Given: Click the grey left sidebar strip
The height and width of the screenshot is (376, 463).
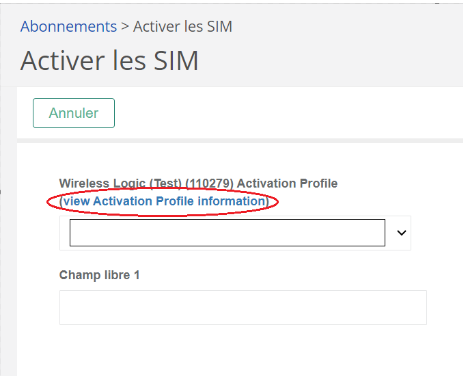Looking at the screenshot, I should point(9,231).
